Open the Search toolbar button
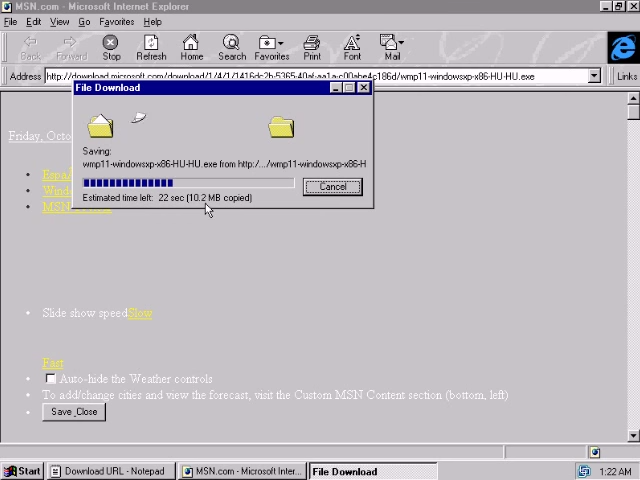 pos(232,48)
